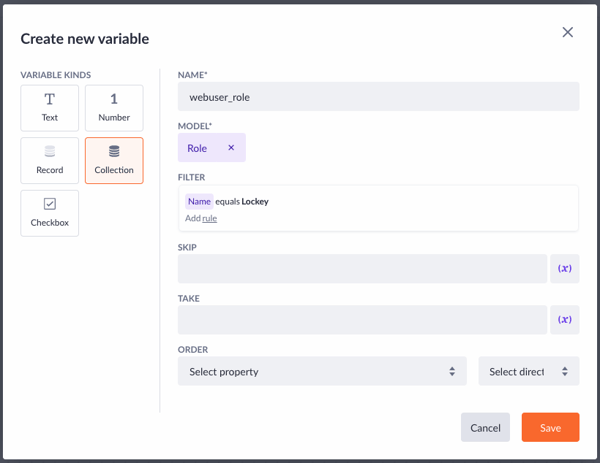Cancel creating the variable

(x=485, y=427)
